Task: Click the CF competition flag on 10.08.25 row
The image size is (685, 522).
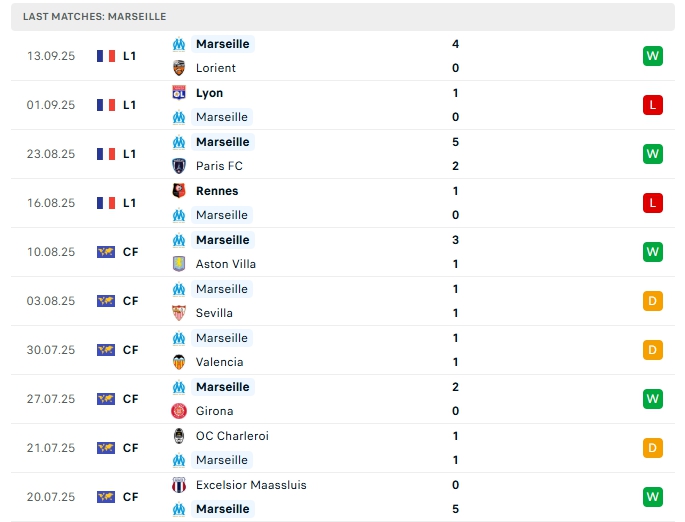Action: tap(106, 252)
